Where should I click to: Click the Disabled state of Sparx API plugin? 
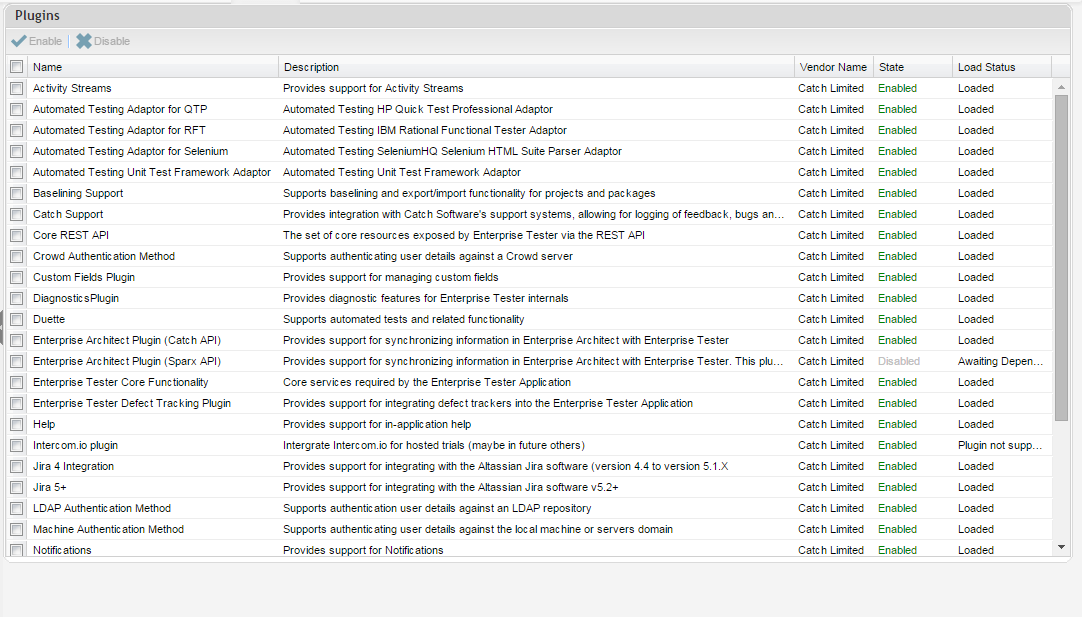897,361
